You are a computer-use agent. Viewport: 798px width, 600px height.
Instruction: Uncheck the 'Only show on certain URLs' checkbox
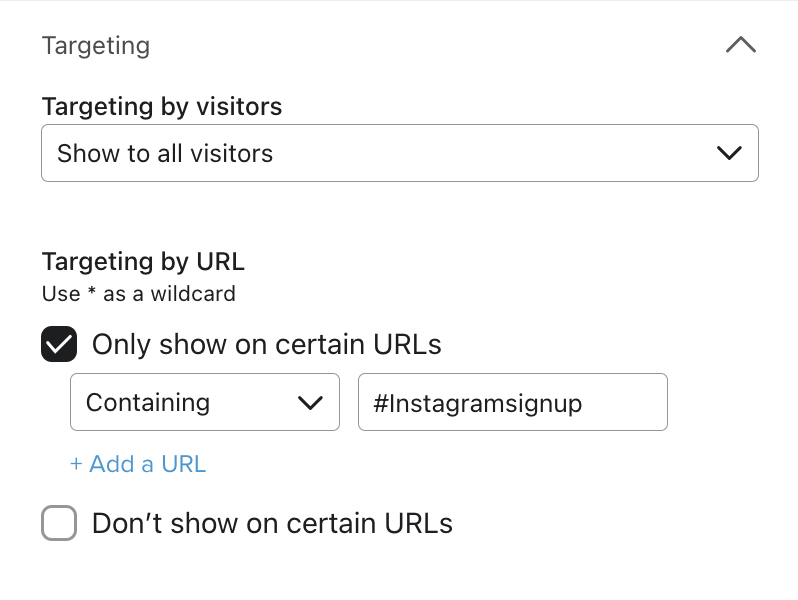[x=59, y=345]
